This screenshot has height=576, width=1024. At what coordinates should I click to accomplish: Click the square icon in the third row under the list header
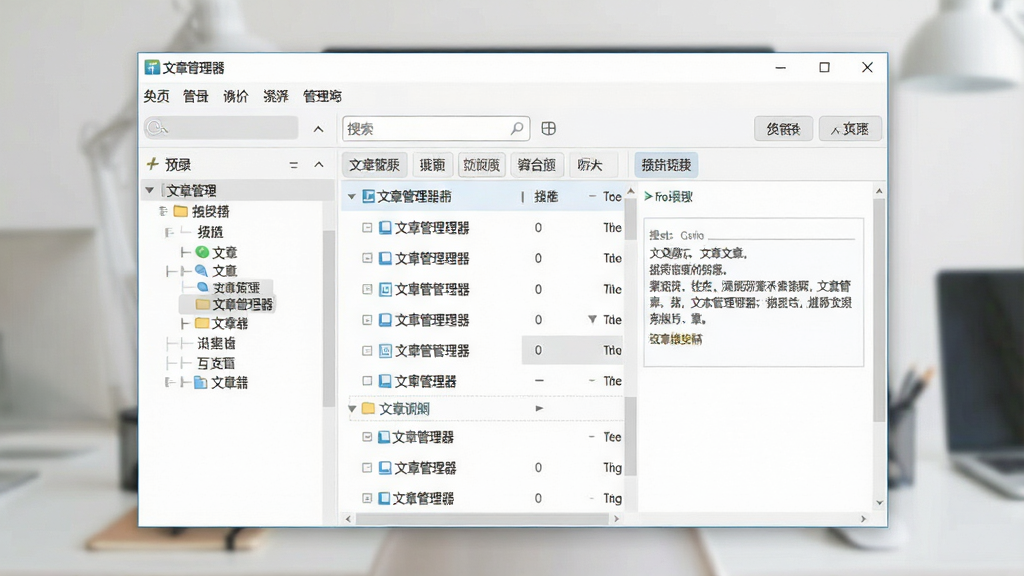385,289
